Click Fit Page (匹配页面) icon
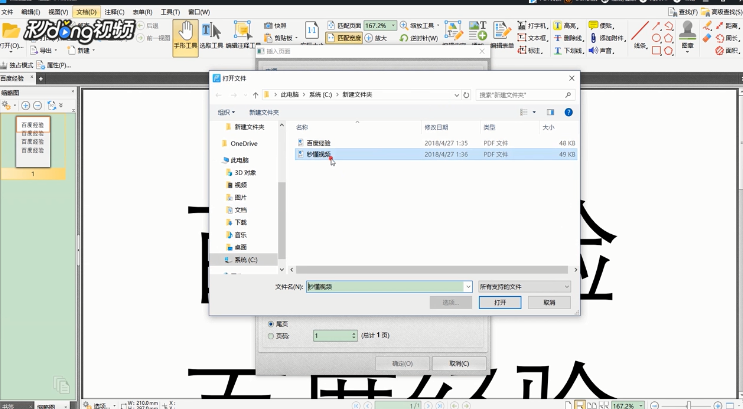The image size is (743, 409). [331, 26]
